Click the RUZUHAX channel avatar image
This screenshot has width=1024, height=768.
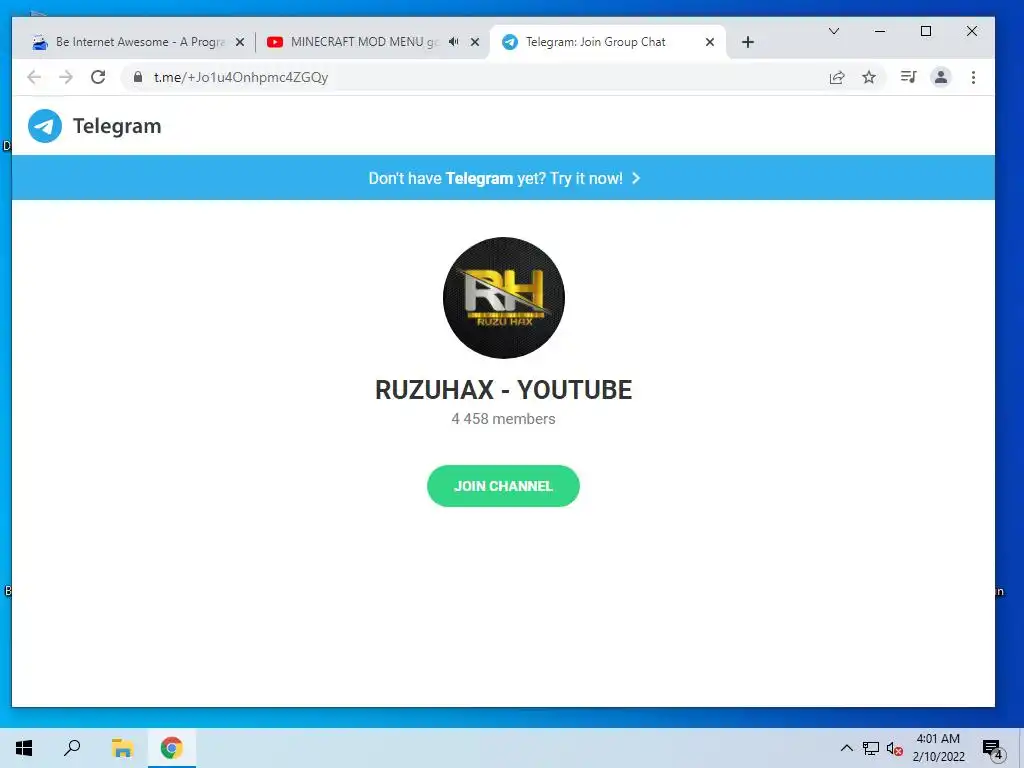pyautogui.click(x=504, y=298)
